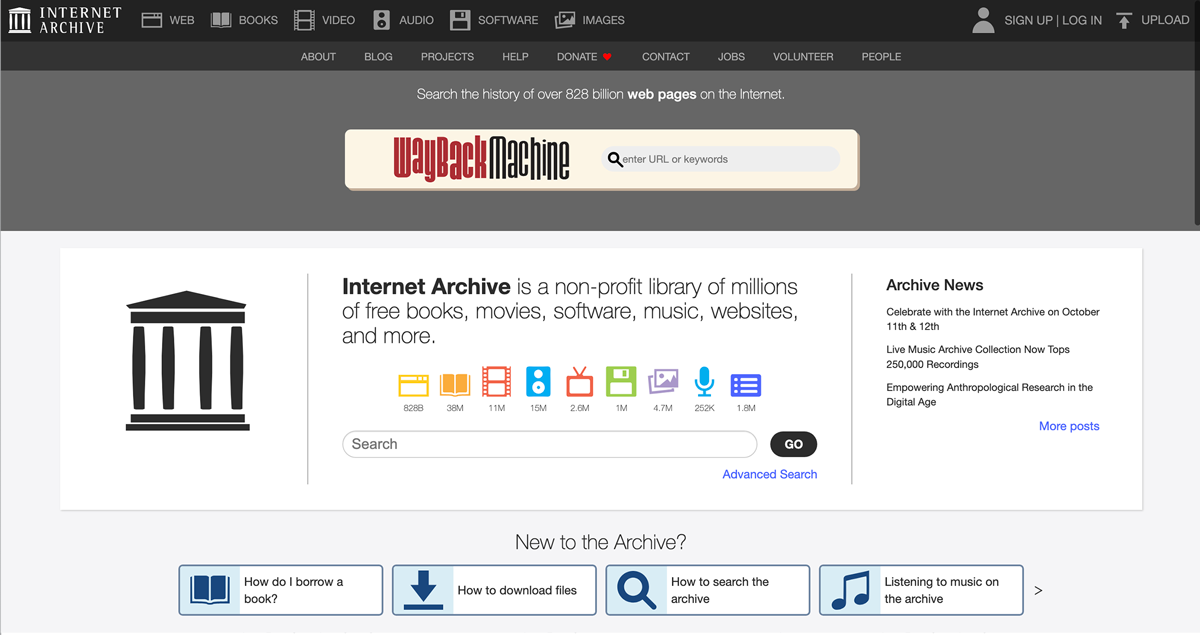Open the blue speaker audio icon
The height and width of the screenshot is (635, 1200).
[538, 384]
